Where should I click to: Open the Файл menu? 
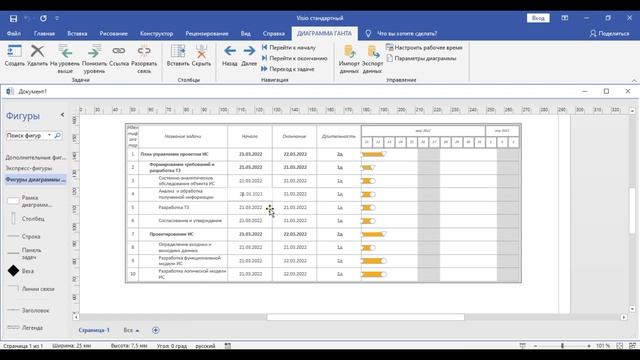click(x=13, y=33)
